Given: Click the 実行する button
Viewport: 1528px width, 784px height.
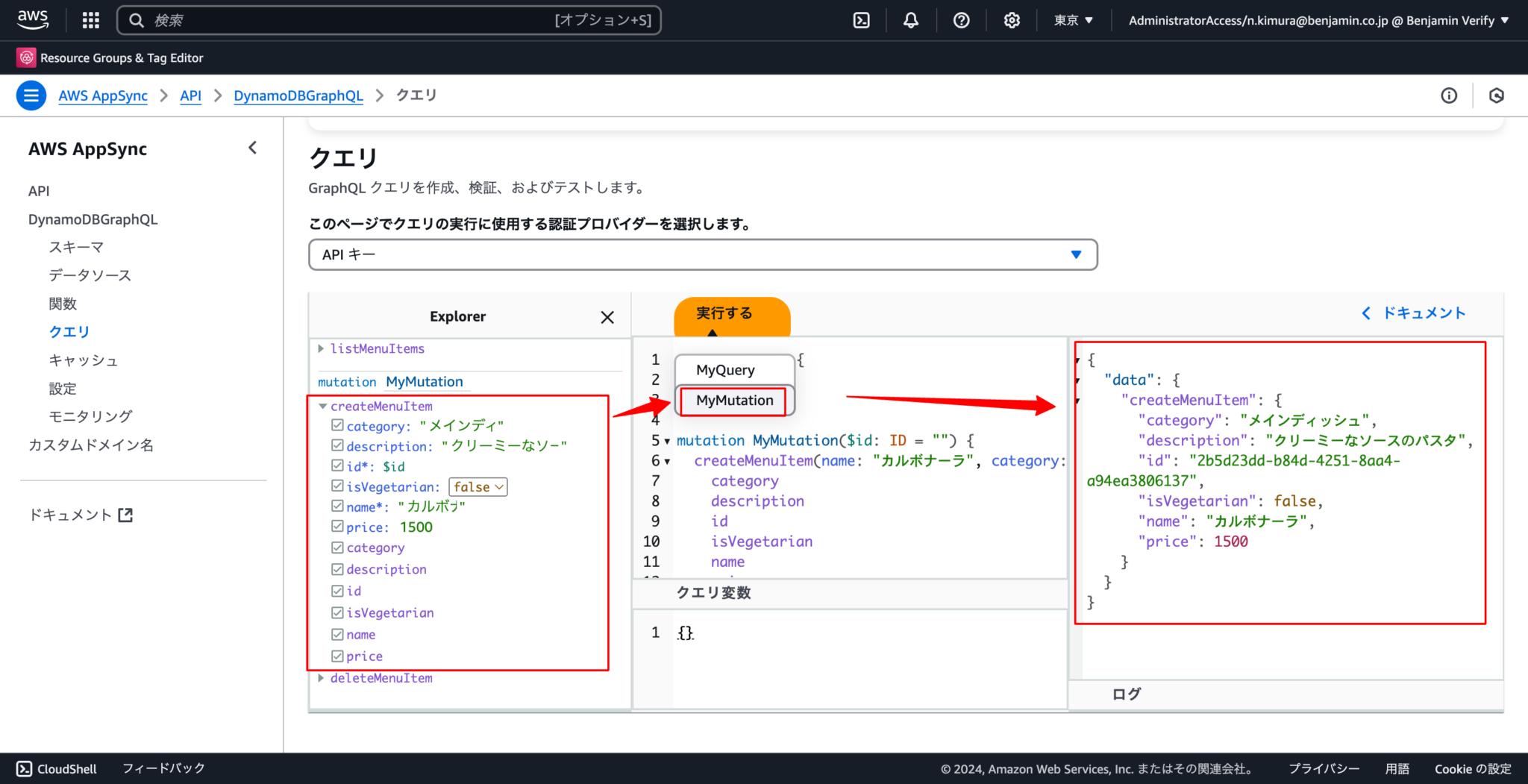Looking at the screenshot, I should tap(723, 313).
